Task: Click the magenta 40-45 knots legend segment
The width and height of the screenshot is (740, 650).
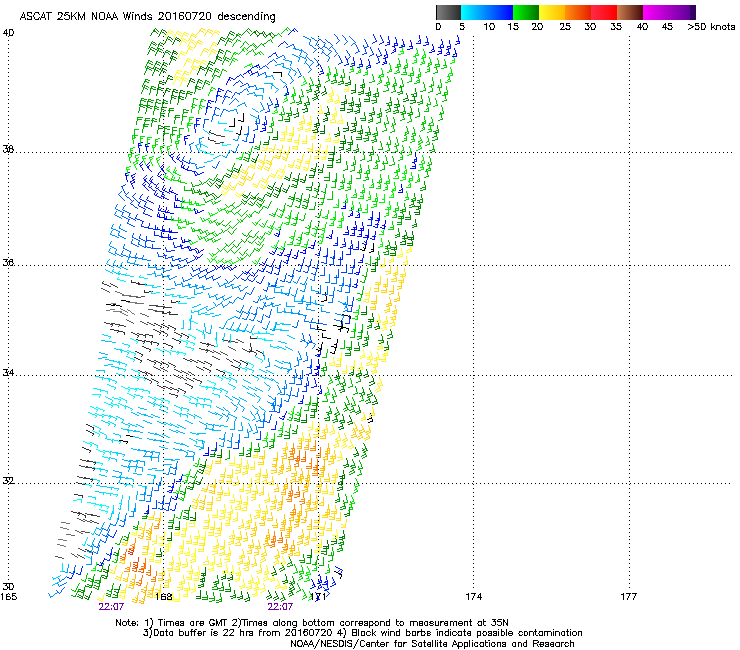Action: pyautogui.click(x=656, y=12)
